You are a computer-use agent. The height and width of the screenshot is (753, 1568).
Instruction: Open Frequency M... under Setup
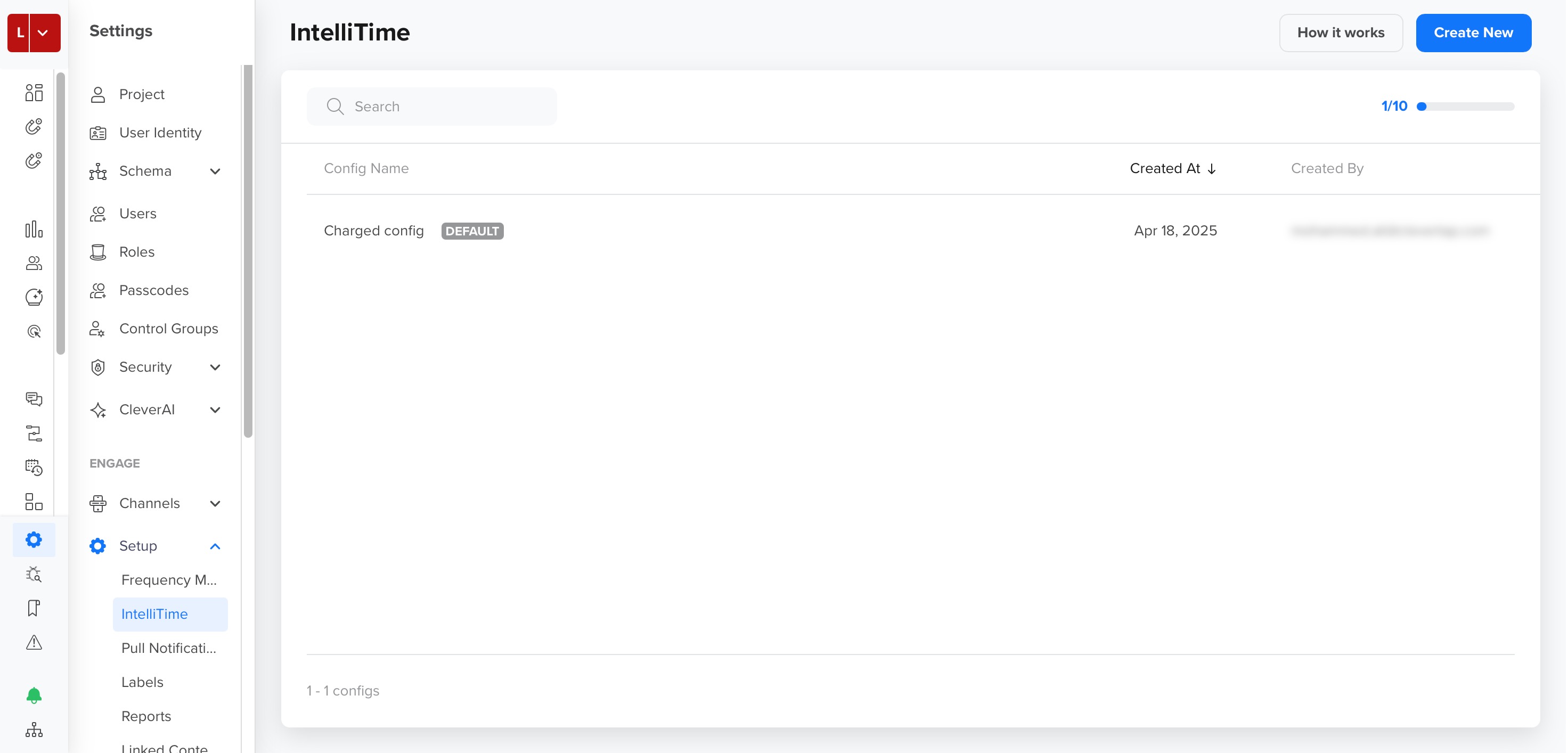click(x=170, y=580)
